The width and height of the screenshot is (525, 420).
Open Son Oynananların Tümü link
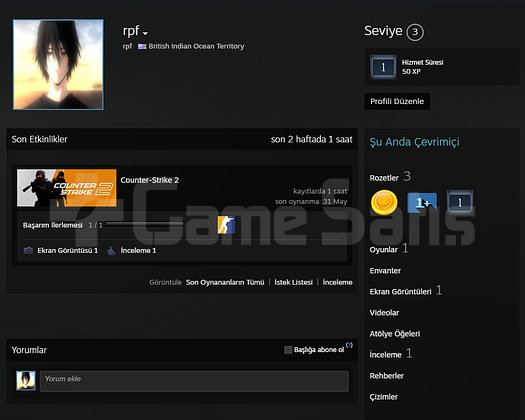click(x=225, y=282)
